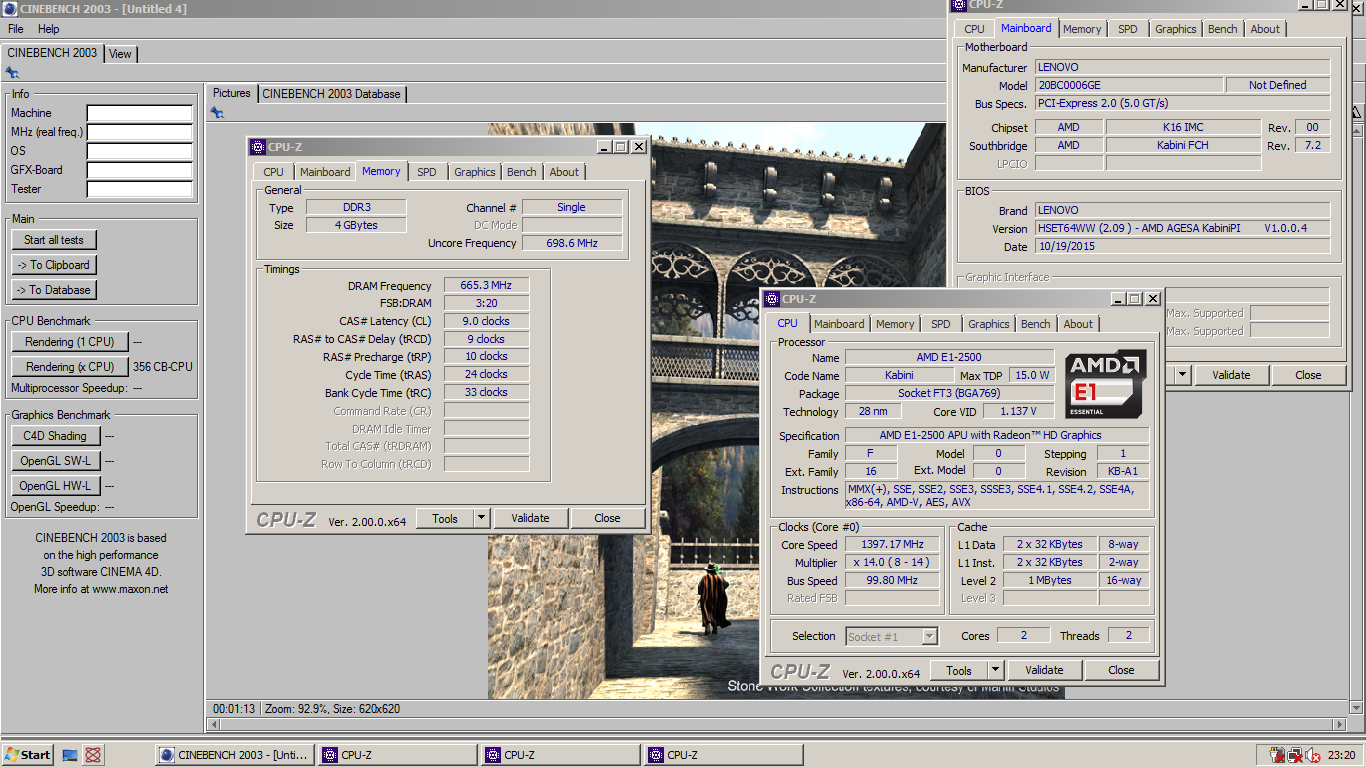Click the CPU-Z icon in the Memory window title bar
The width and height of the screenshot is (1366, 768).
pyautogui.click(x=258, y=147)
